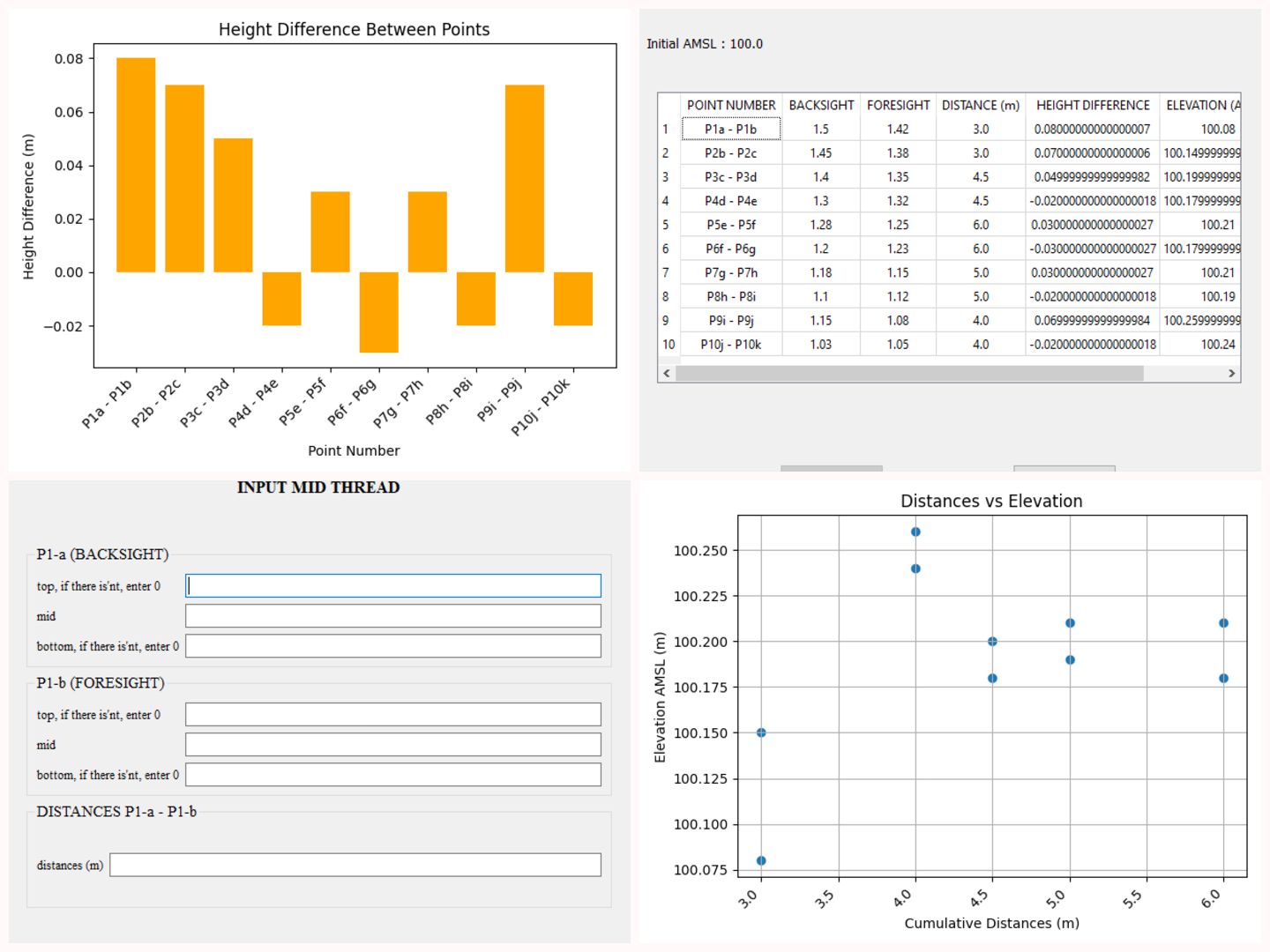
Task: Select the FORESIGHT column header
Action: pos(898,105)
